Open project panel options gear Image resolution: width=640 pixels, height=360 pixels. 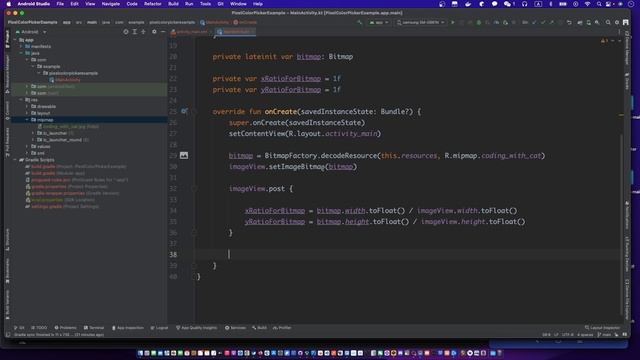click(154, 32)
